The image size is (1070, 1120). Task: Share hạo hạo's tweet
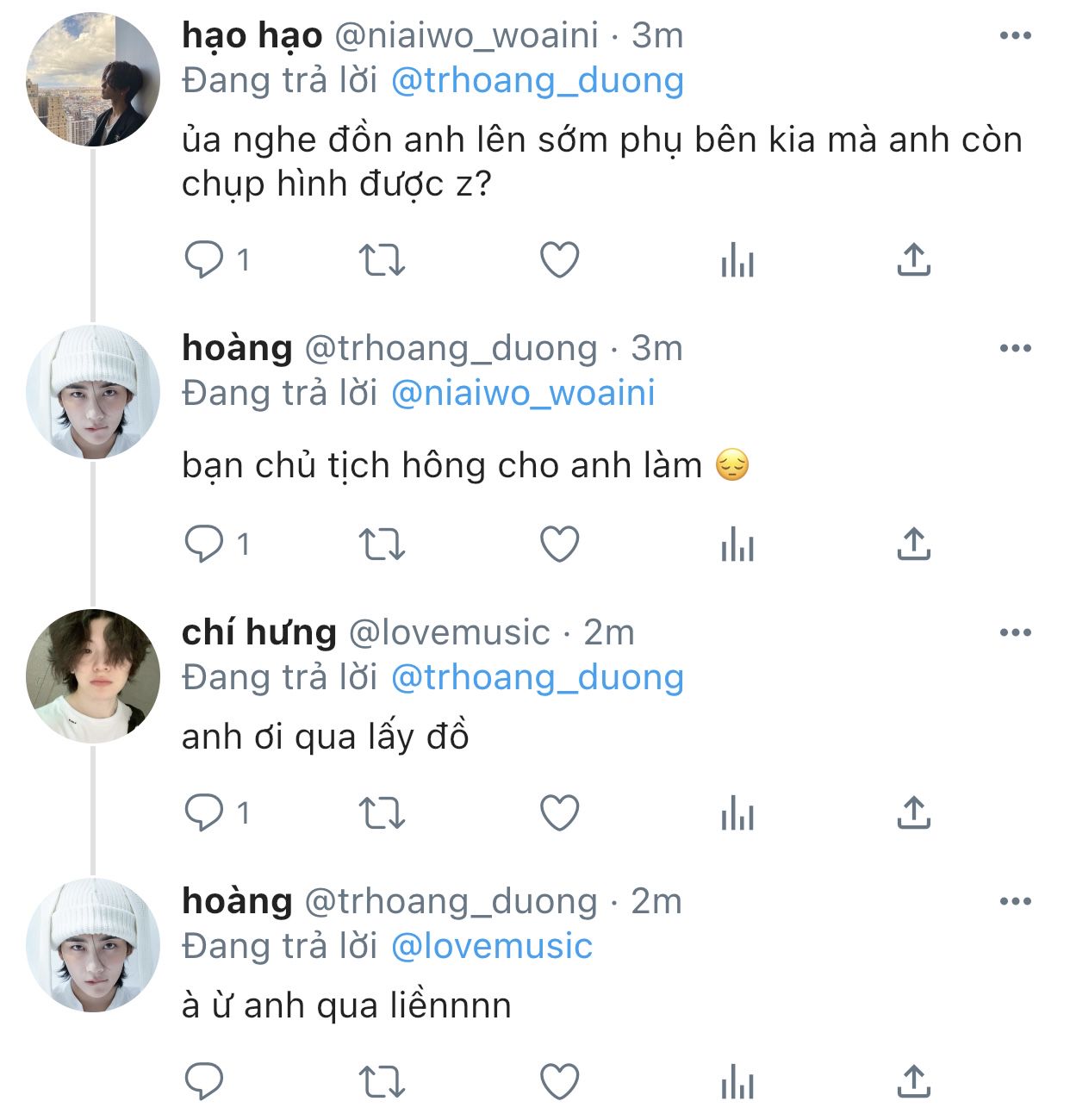(913, 259)
